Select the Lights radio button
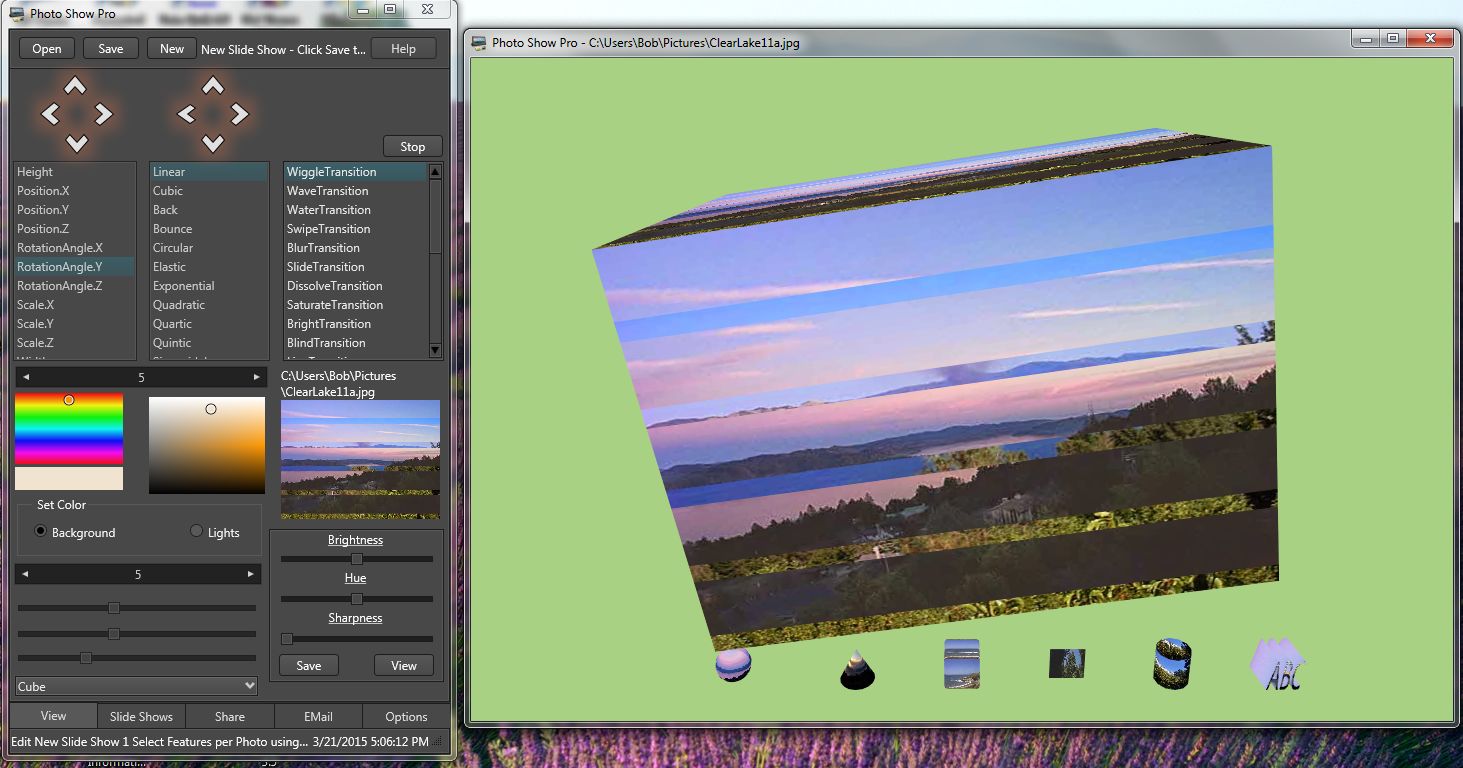1463x768 pixels. click(x=197, y=532)
